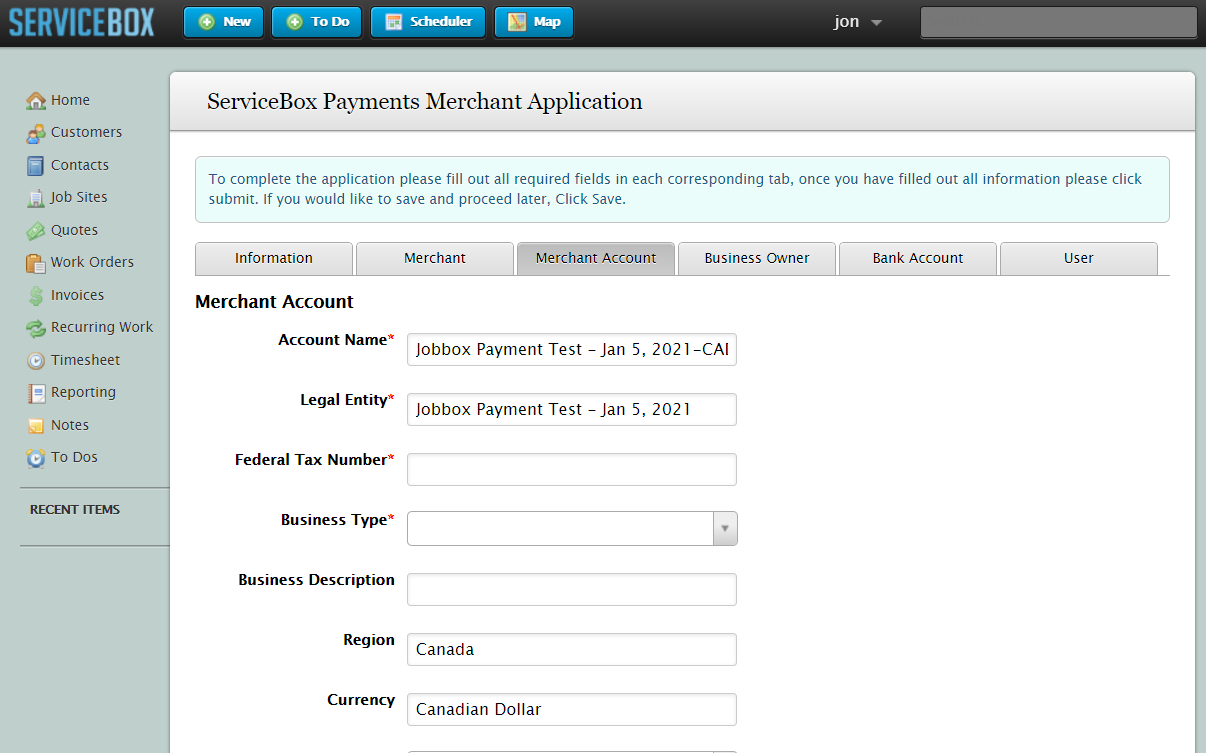Click the Quotes tag icon
The height and width of the screenshot is (753, 1206).
click(36, 231)
